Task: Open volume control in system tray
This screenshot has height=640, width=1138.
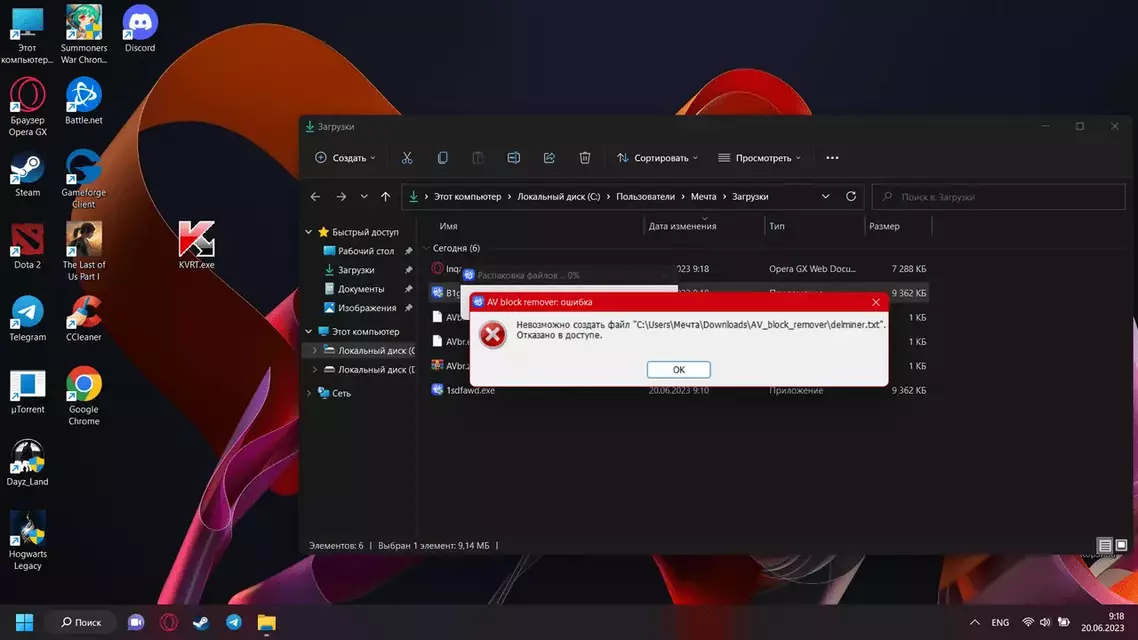Action: tap(1045, 623)
